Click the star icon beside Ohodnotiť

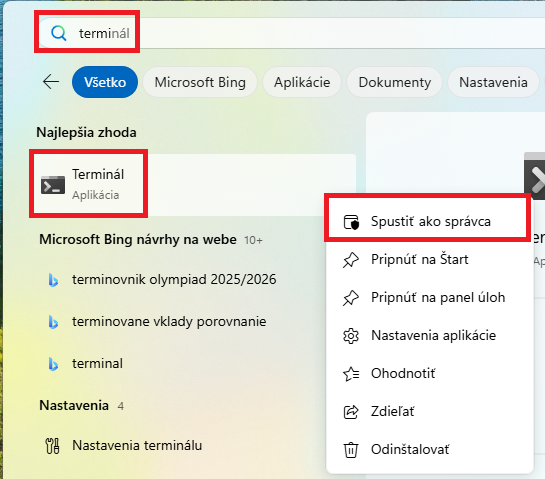point(351,374)
